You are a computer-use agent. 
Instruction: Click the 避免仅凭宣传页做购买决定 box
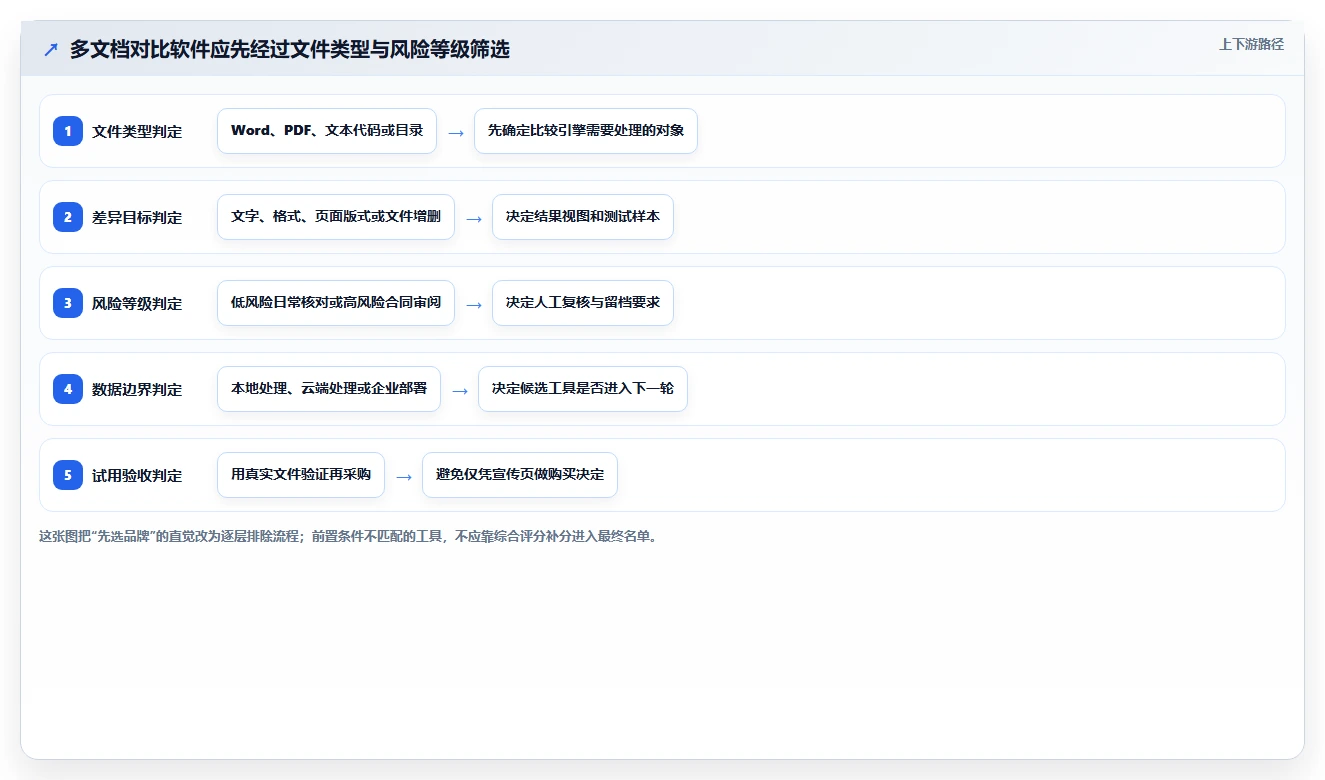click(520, 474)
